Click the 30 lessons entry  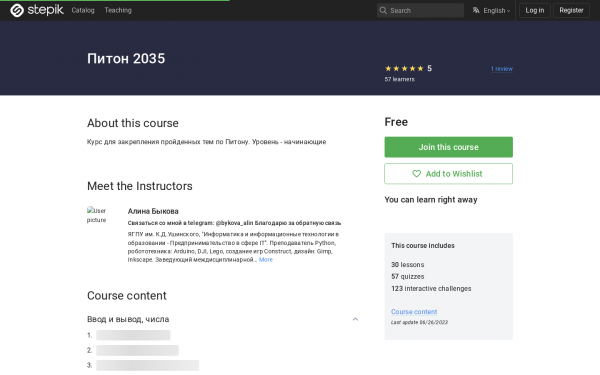pos(408,264)
